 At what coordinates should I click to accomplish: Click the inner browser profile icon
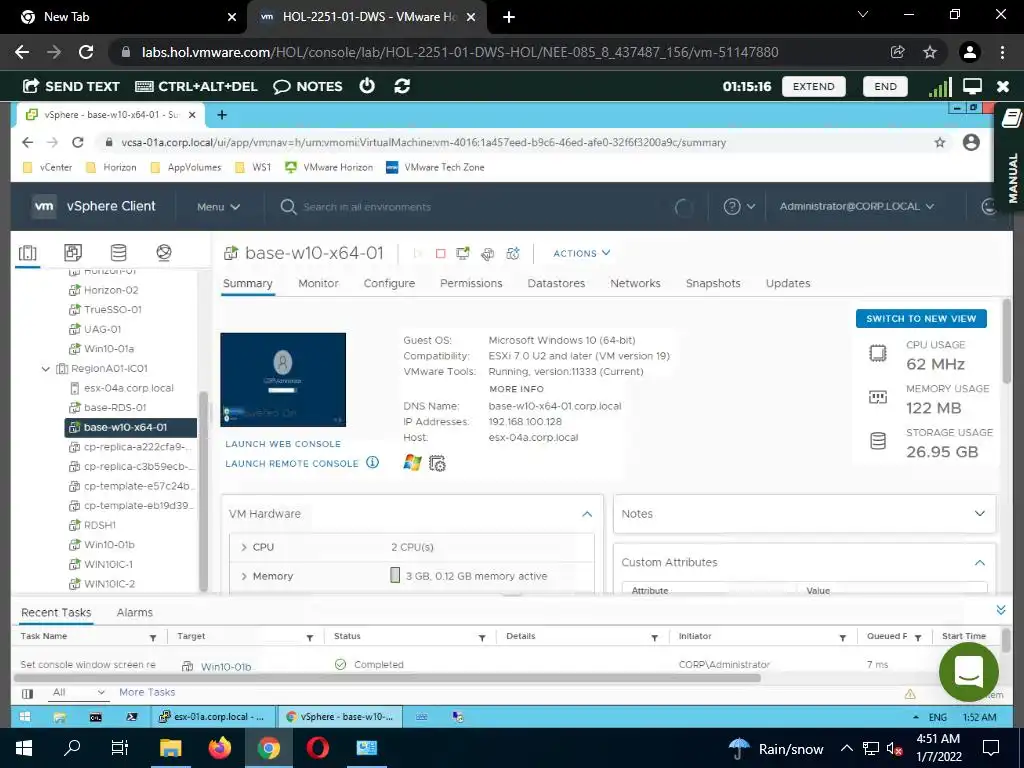tap(971, 142)
